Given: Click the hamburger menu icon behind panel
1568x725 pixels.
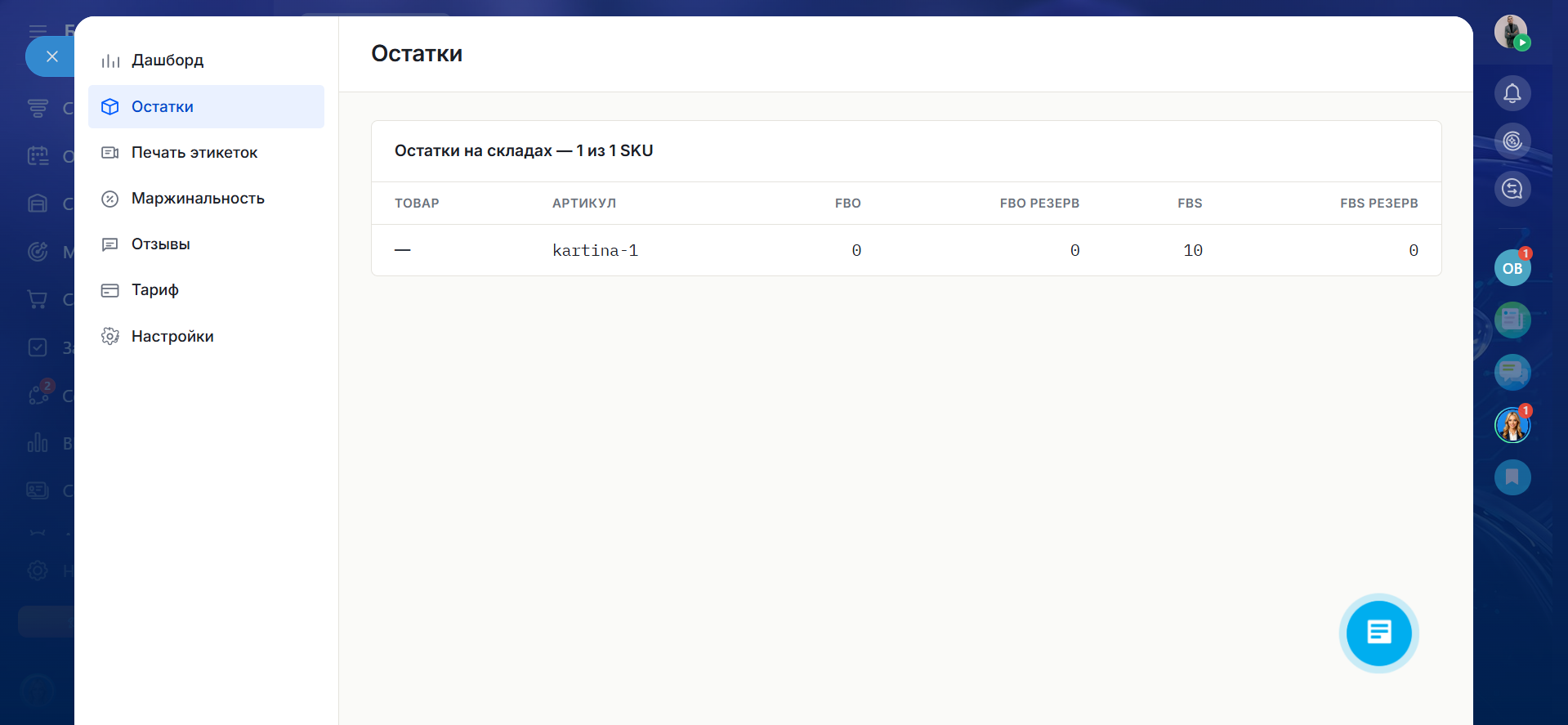Looking at the screenshot, I should (38, 31).
